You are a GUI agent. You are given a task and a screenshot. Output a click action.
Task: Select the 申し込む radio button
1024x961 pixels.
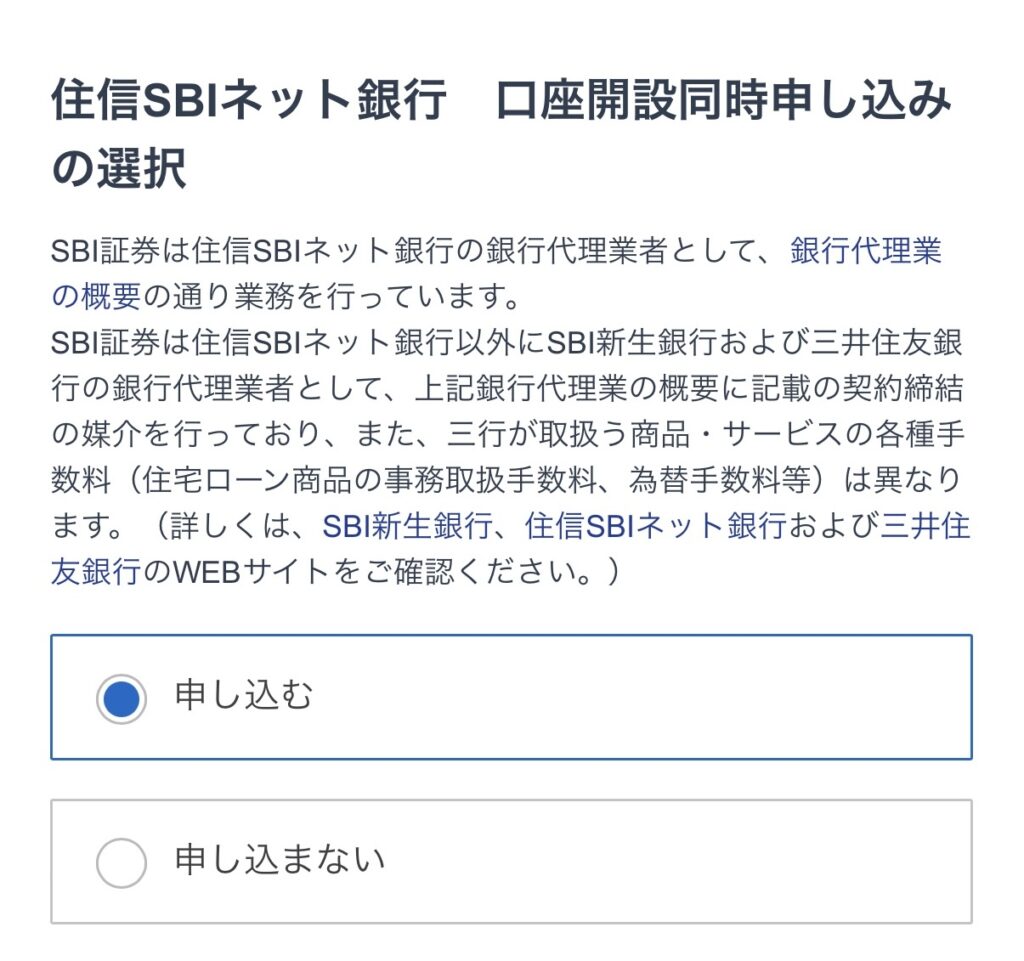pyautogui.click(x=121, y=699)
